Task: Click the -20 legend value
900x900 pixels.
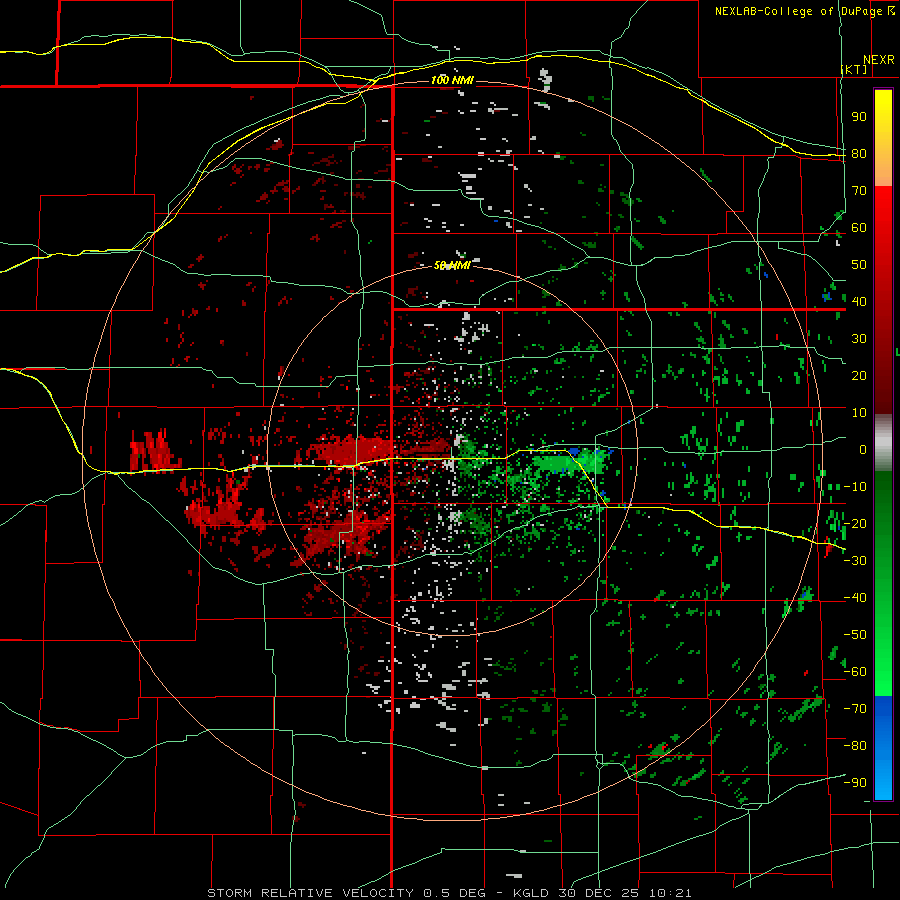Action: pos(855,523)
